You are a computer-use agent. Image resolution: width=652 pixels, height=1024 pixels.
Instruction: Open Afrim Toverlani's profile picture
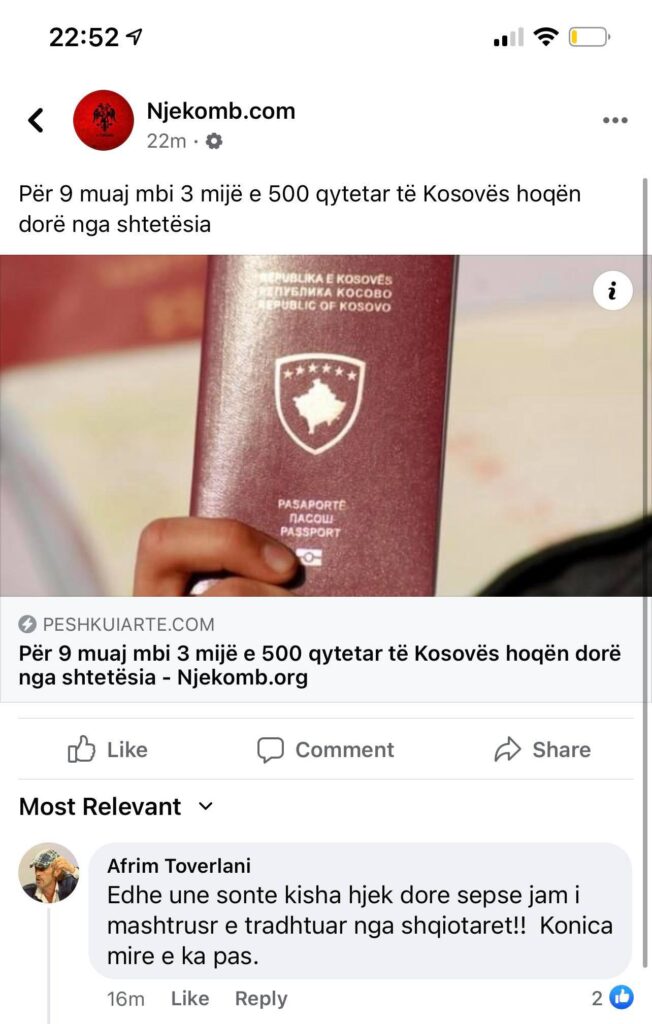click(49, 872)
